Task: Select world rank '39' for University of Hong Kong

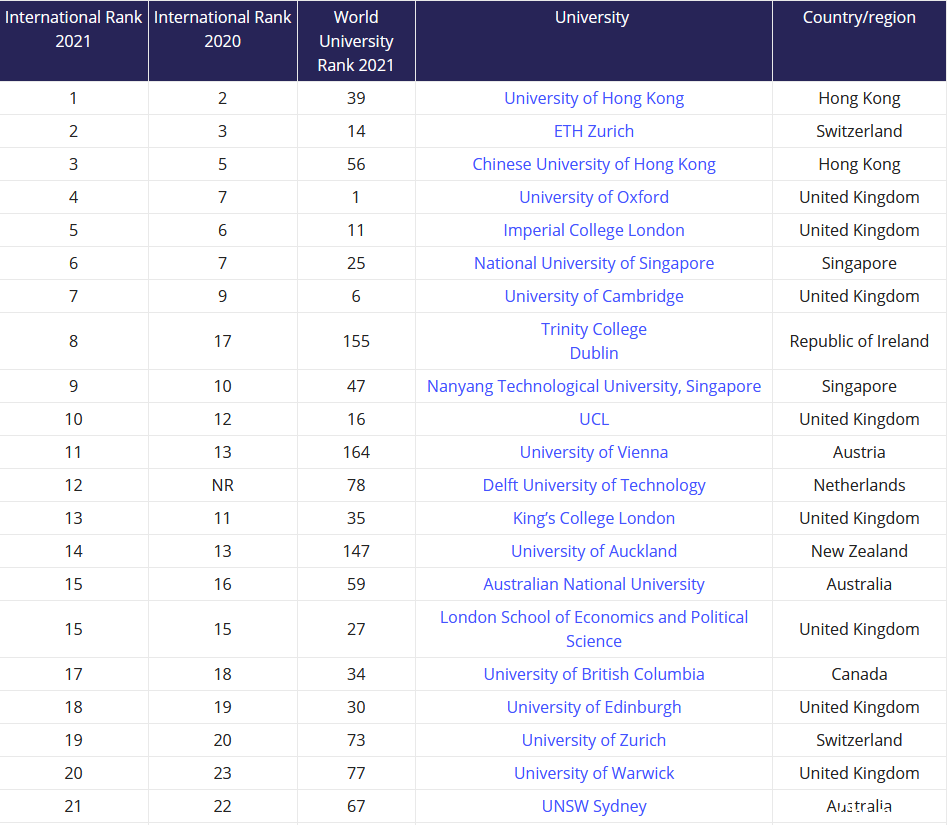Action: click(356, 98)
